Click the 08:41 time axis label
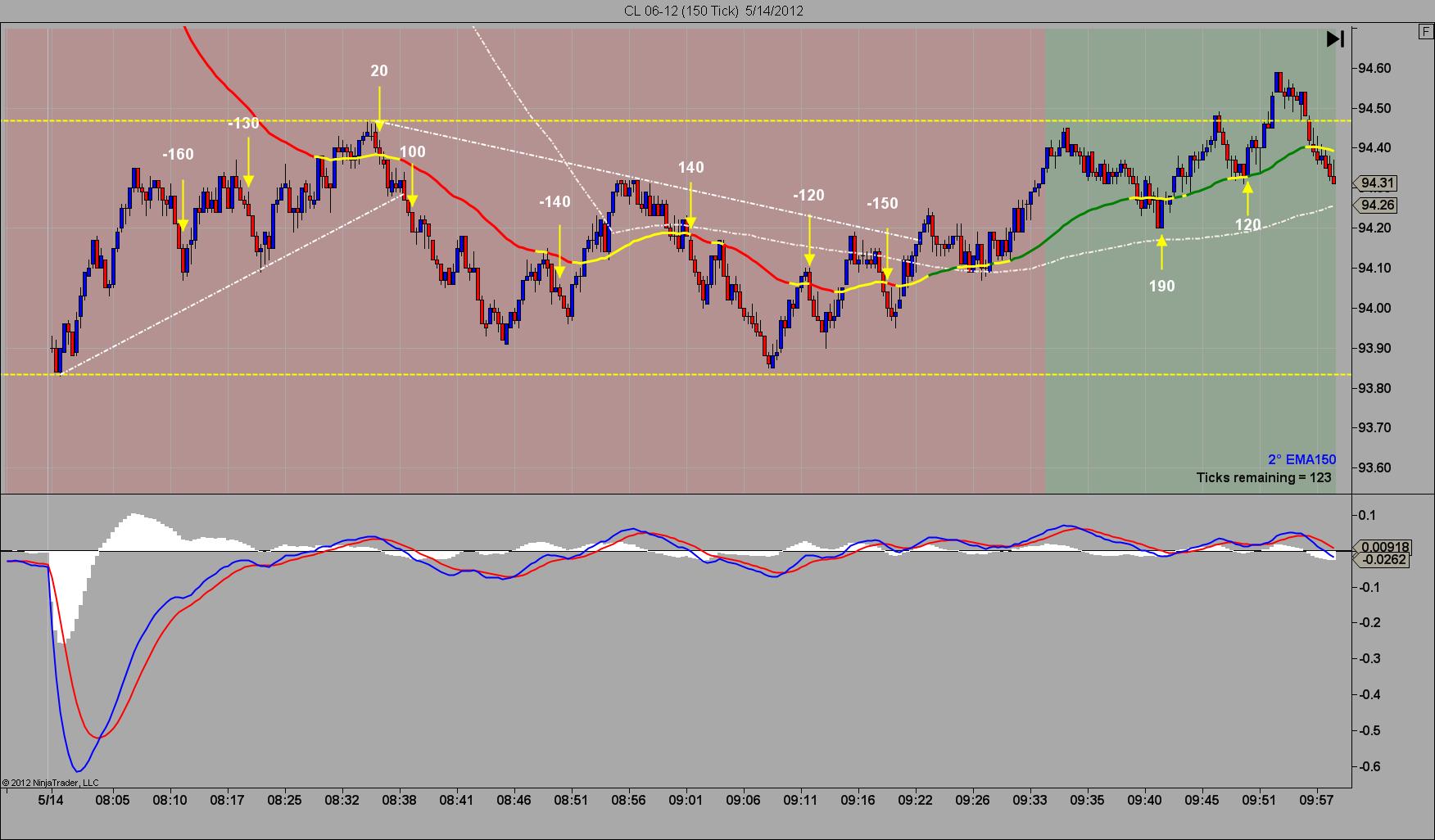The height and width of the screenshot is (840, 1435). coord(456,800)
